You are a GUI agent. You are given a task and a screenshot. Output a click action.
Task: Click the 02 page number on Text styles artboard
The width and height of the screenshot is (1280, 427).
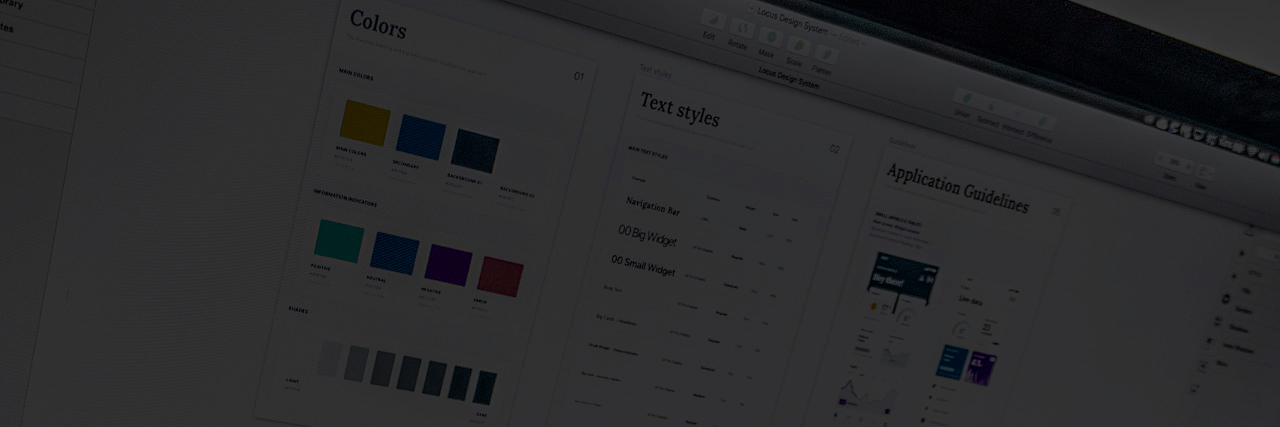835,149
